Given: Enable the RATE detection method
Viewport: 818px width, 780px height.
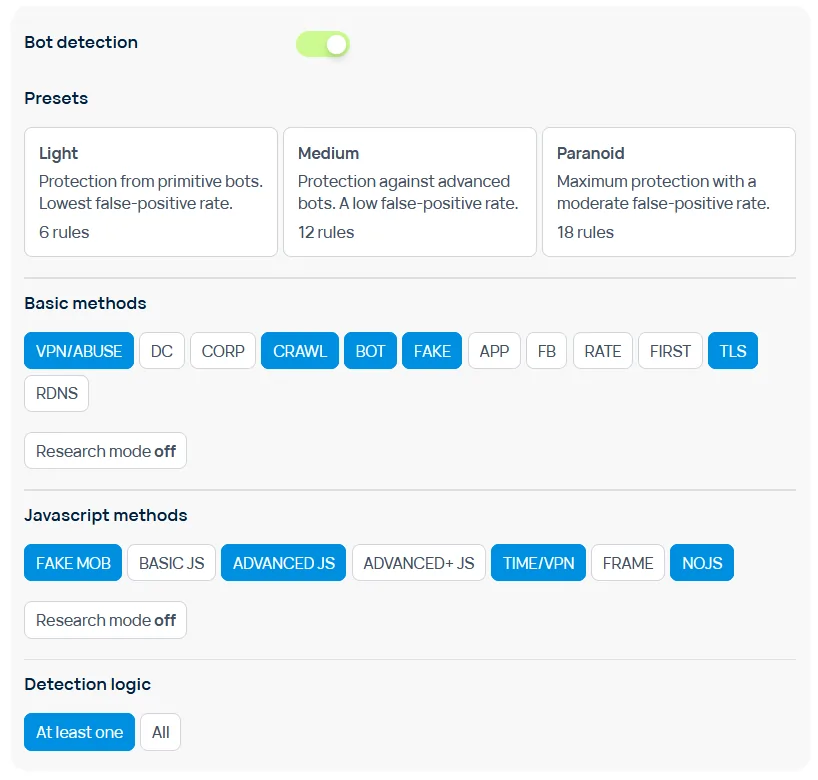Looking at the screenshot, I should click(603, 351).
